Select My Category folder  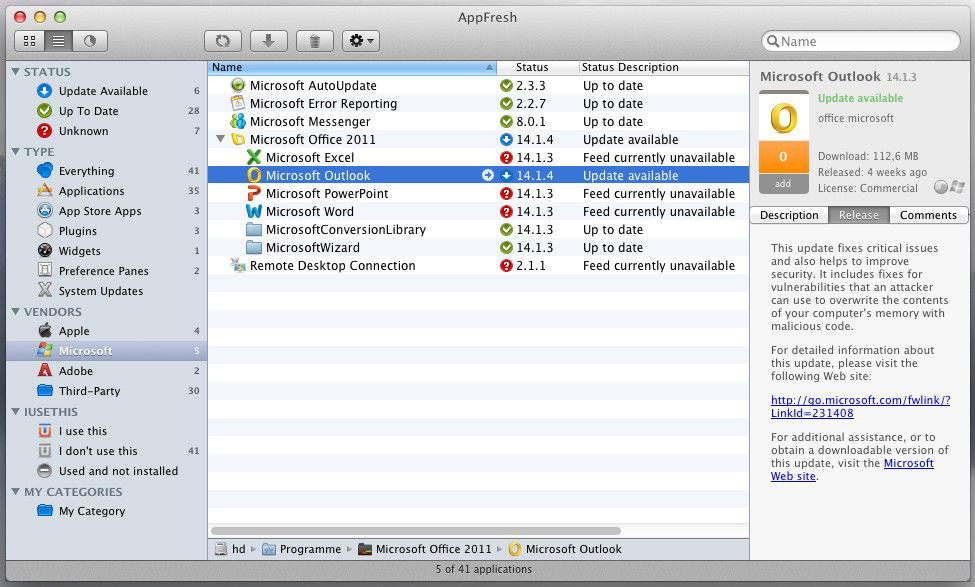[106, 511]
